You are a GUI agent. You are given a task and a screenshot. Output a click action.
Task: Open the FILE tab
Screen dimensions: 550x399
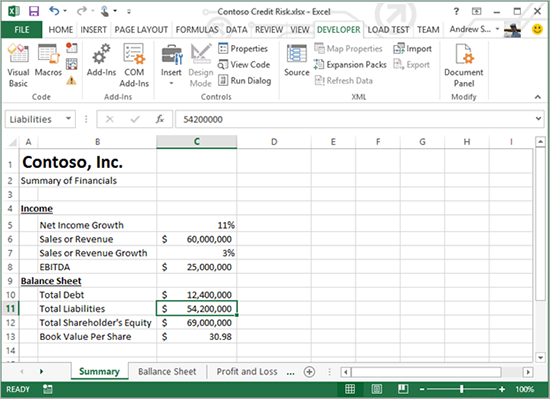coord(22,30)
